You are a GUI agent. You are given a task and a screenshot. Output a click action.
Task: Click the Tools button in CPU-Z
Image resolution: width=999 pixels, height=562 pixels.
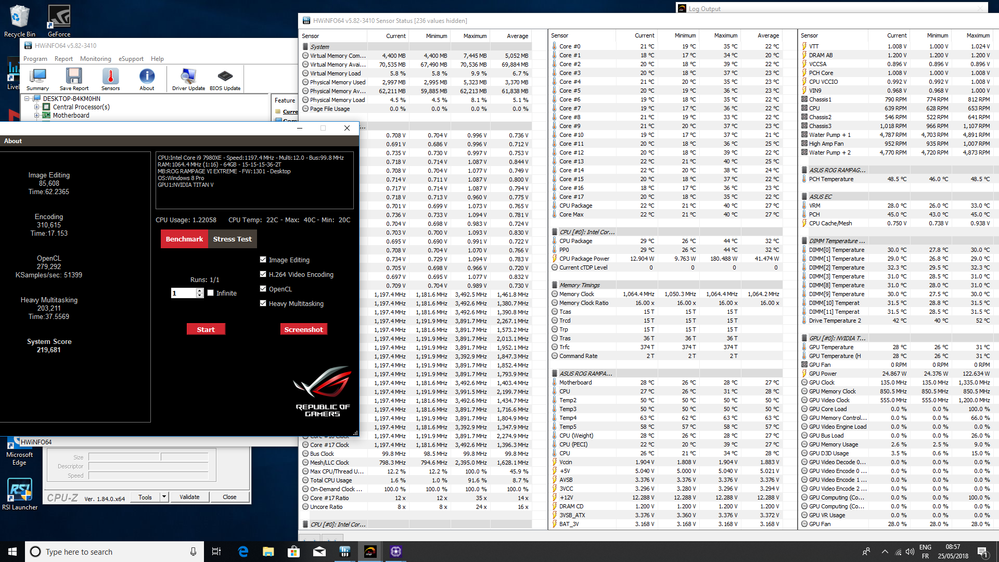coord(145,497)
